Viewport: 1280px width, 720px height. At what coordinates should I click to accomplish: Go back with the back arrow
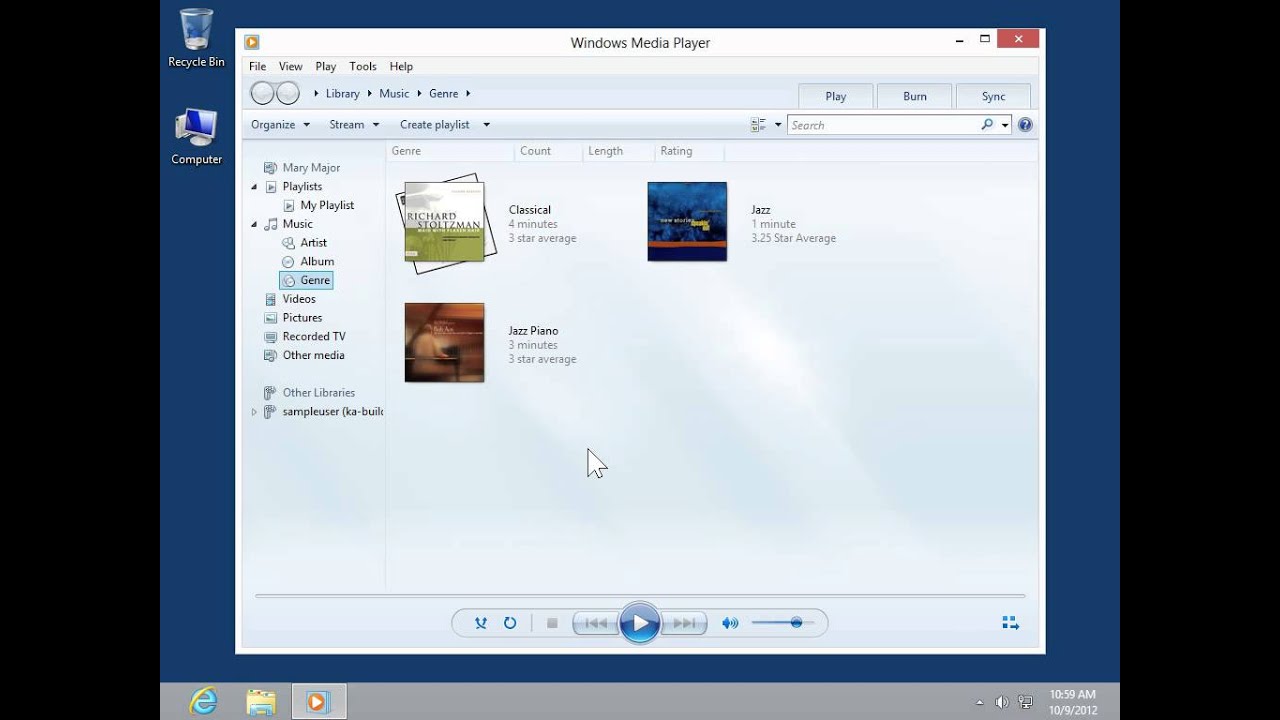[262, 93]
